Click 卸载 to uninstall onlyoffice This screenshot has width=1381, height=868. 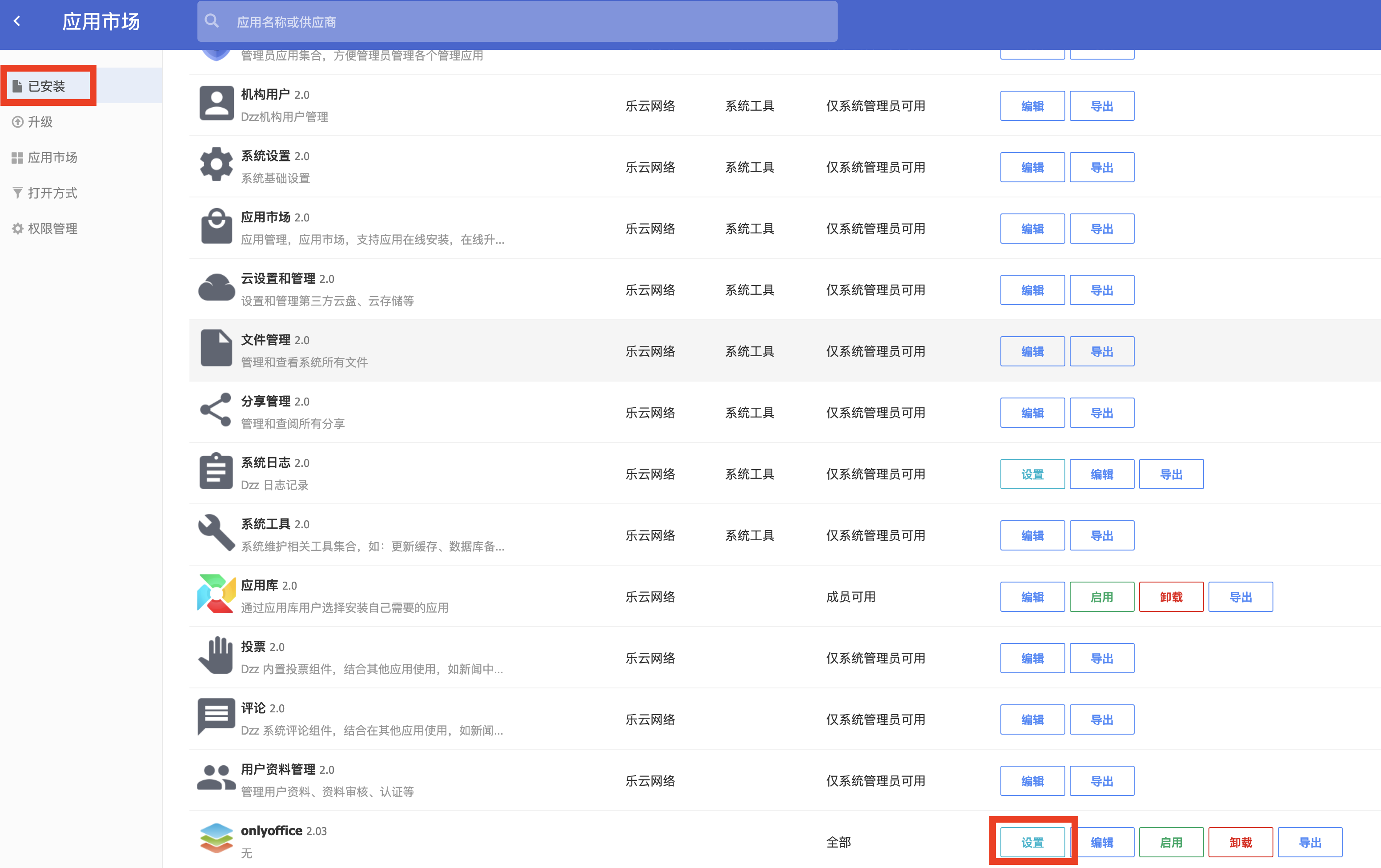pyautogui.click(x=1240, y=842)
